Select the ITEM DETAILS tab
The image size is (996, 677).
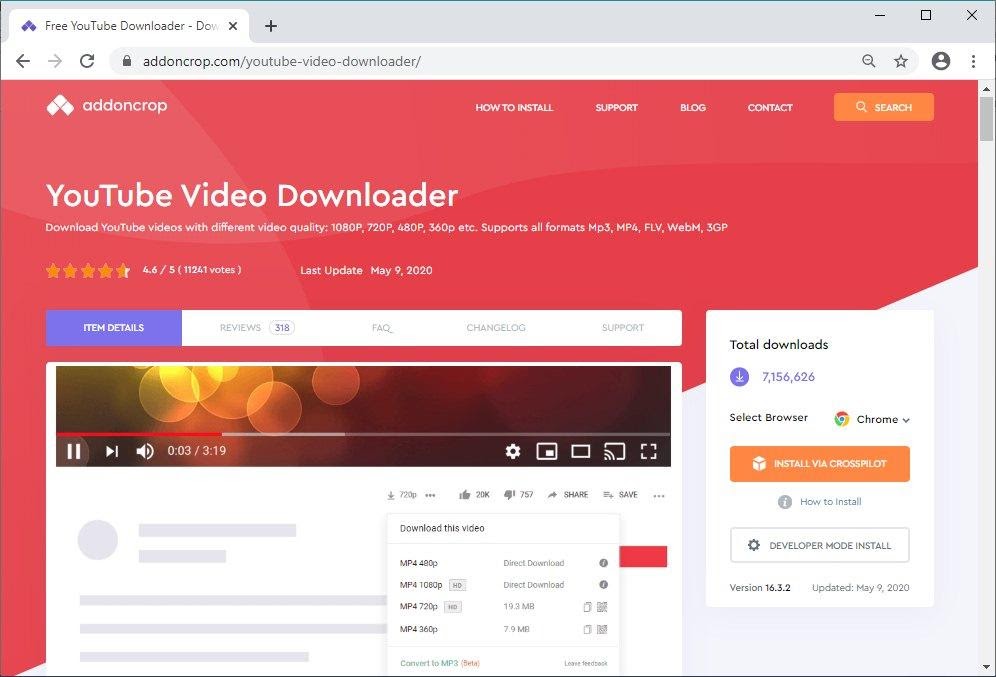[x=114, y=328]
